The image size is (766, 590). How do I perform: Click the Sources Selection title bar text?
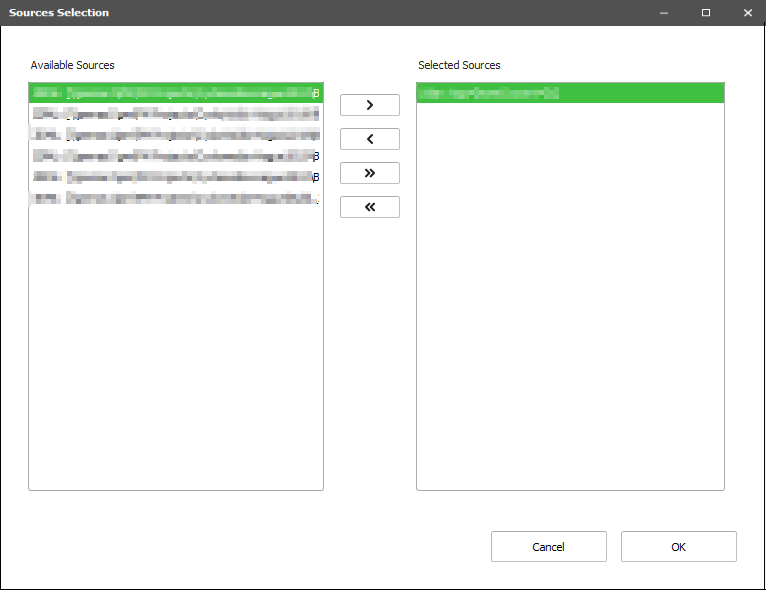pos(59,13)
